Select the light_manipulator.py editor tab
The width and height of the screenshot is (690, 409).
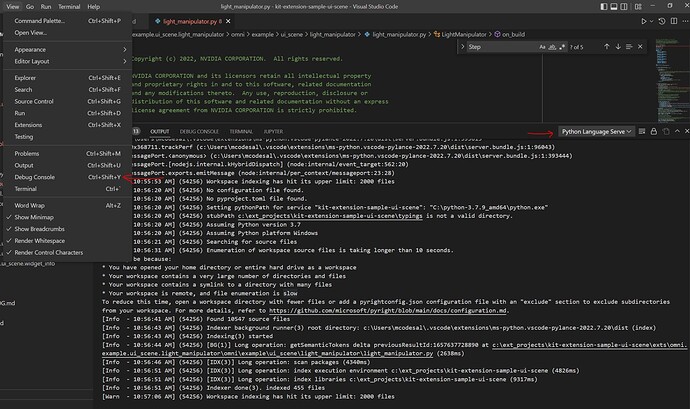(x=191, y=21)
